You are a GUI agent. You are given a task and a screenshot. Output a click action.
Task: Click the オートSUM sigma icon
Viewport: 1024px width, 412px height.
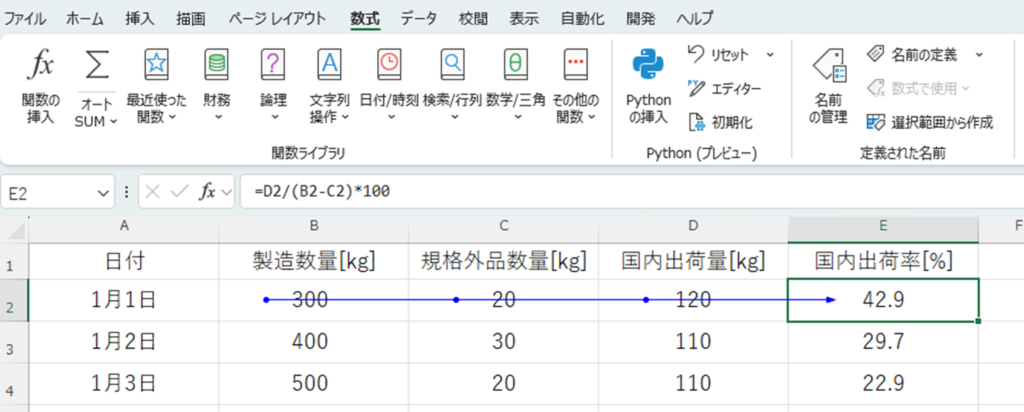pos(96,66)
